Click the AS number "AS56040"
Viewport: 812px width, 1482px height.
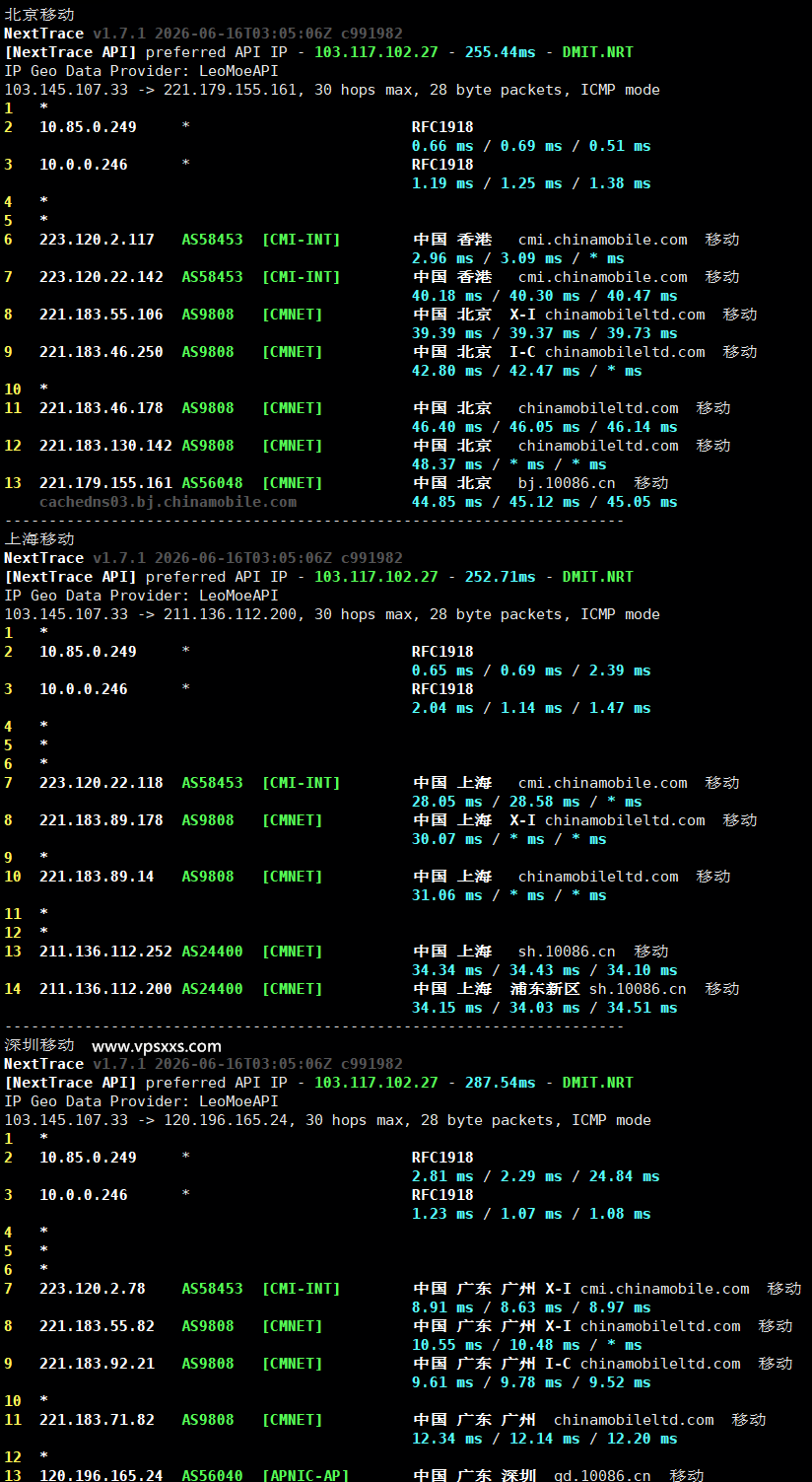(x=212, y=1476)
